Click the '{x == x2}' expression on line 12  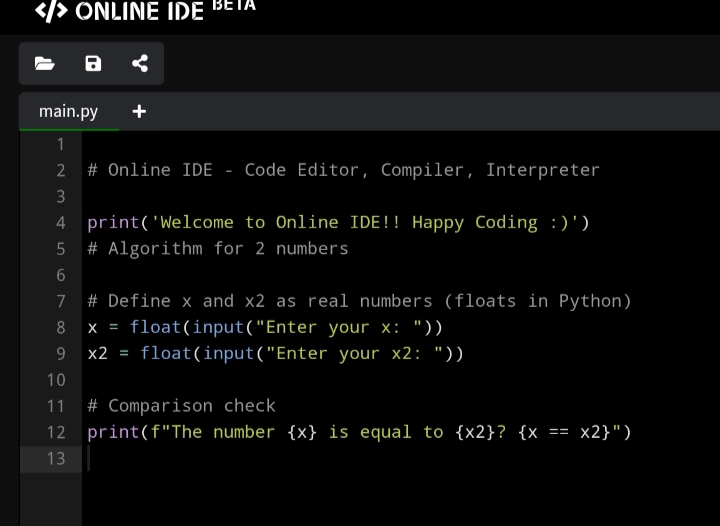pos(564,432)
